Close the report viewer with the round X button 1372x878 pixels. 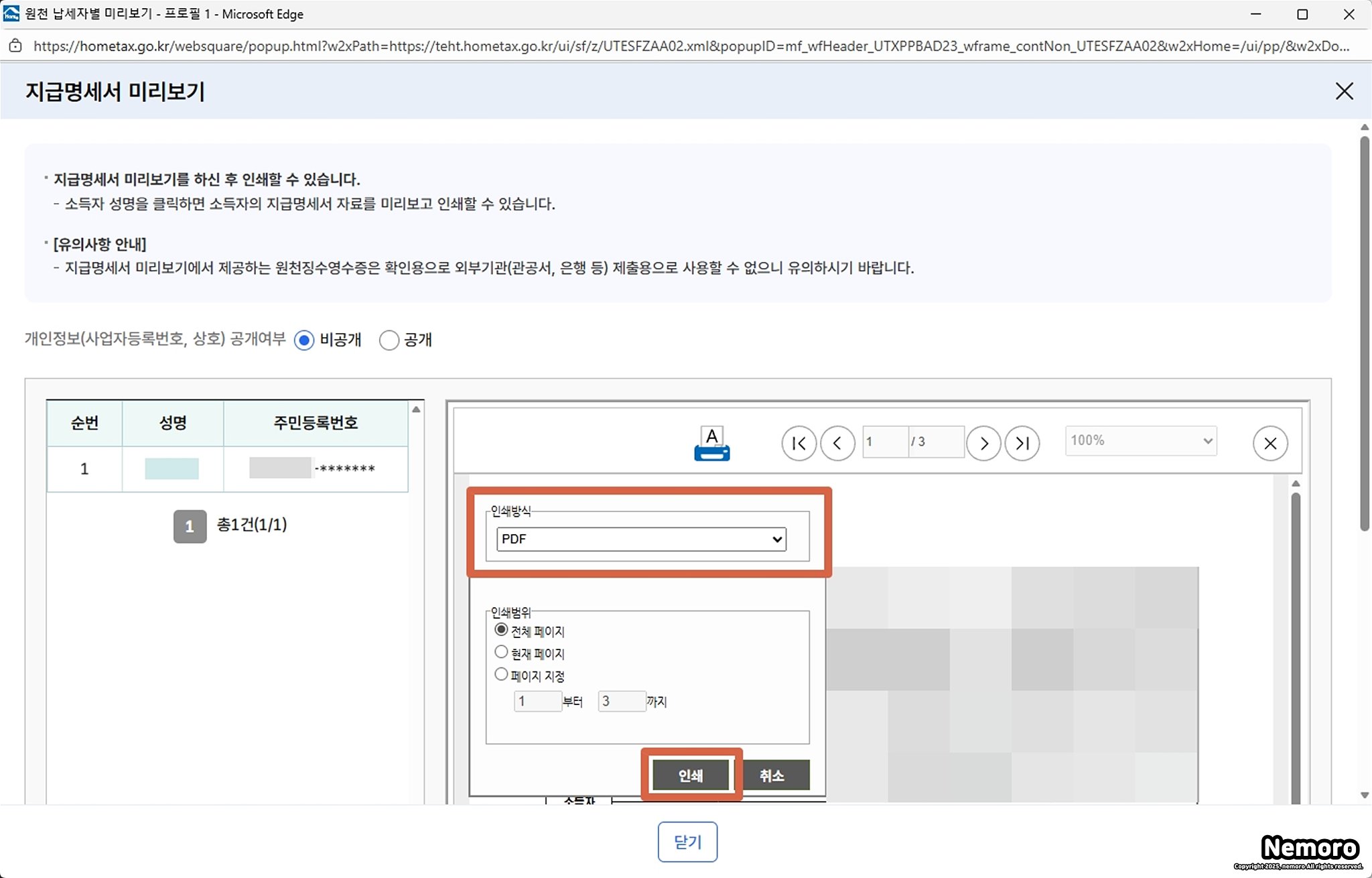pos(1270,443)
